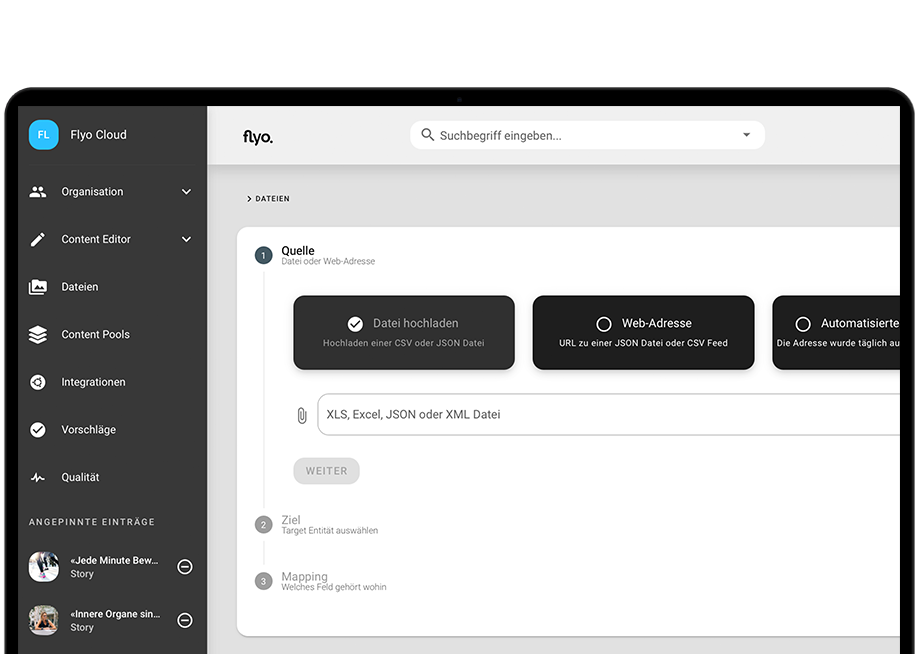
Task: Click the Quelle step heading
Action: (298, 250)
